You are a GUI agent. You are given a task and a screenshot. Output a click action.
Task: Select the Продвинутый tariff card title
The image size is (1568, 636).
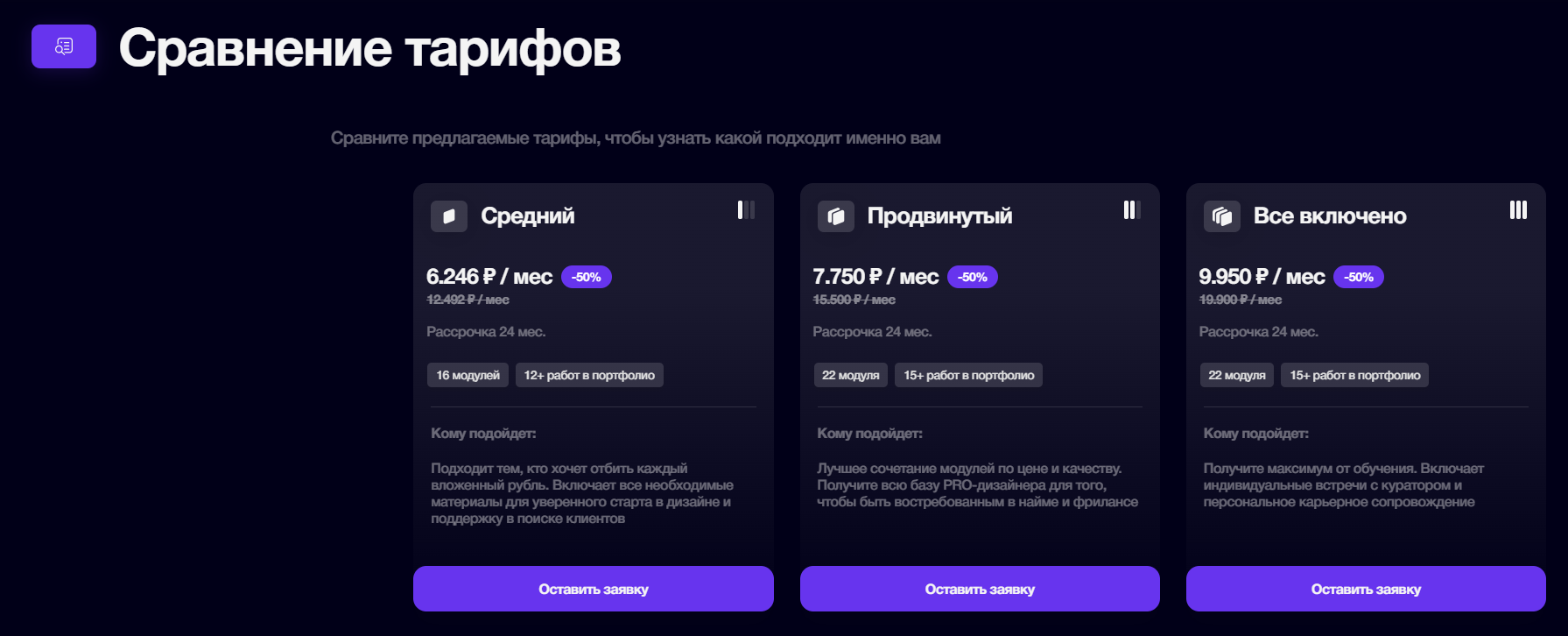tap(939, 216)
